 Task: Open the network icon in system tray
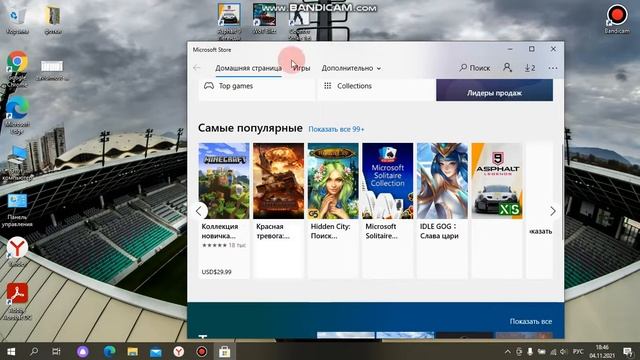[553, 351]
